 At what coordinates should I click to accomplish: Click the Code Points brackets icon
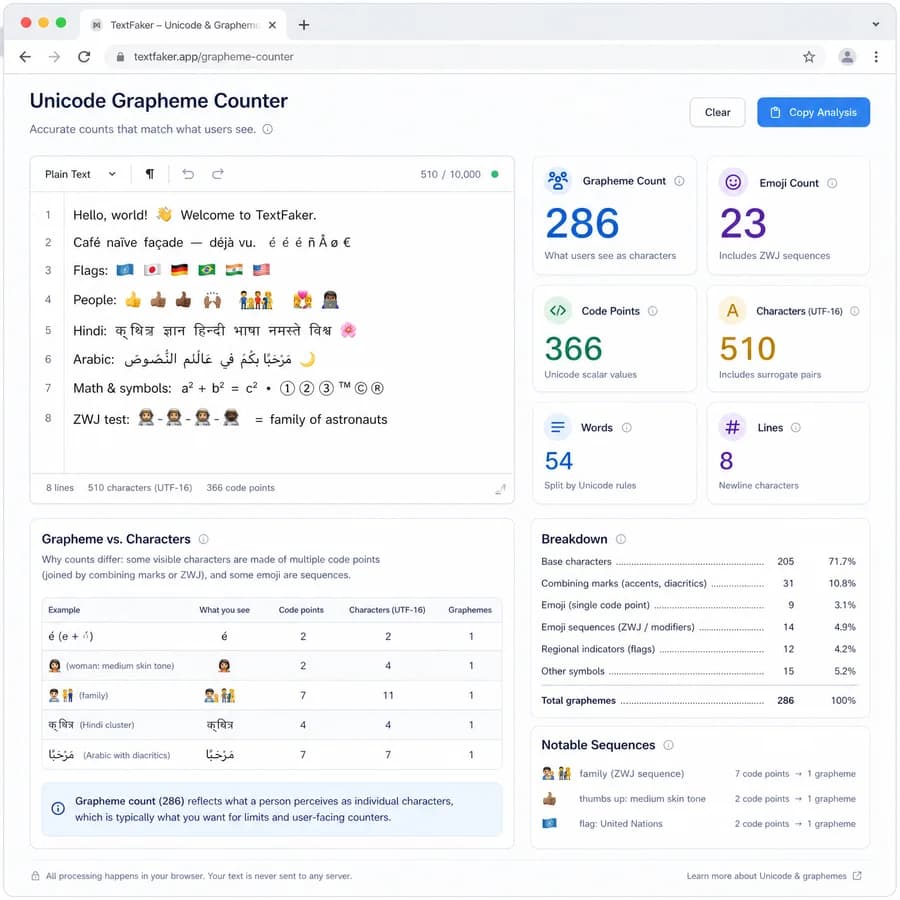(557, 311)
